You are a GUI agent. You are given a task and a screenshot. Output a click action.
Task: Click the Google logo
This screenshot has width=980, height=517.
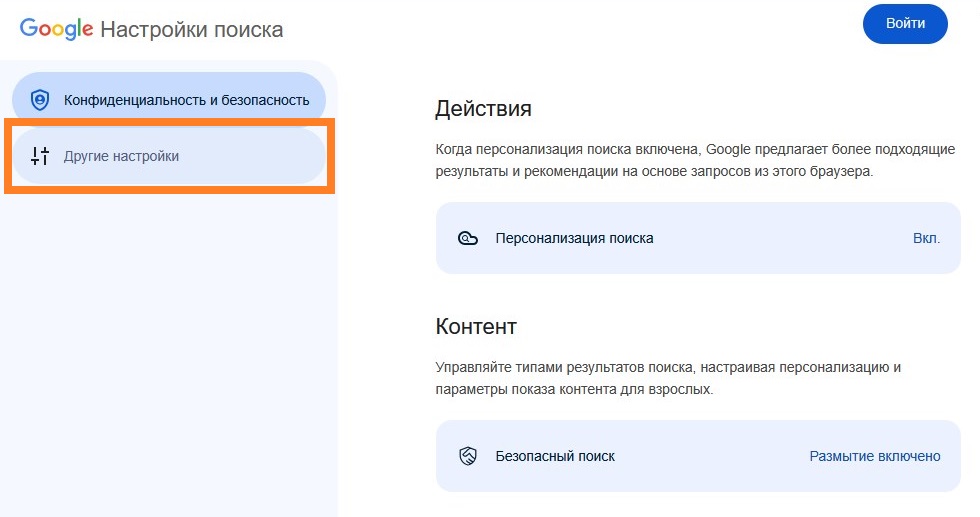point(56,29)
